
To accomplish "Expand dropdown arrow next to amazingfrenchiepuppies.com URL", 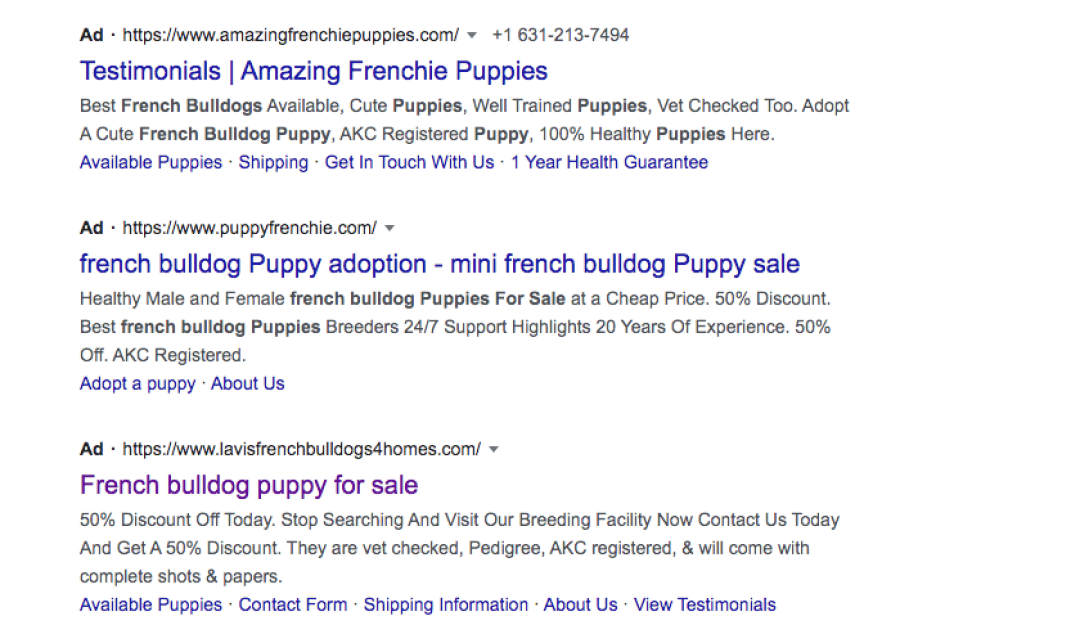I will (472, 36).
